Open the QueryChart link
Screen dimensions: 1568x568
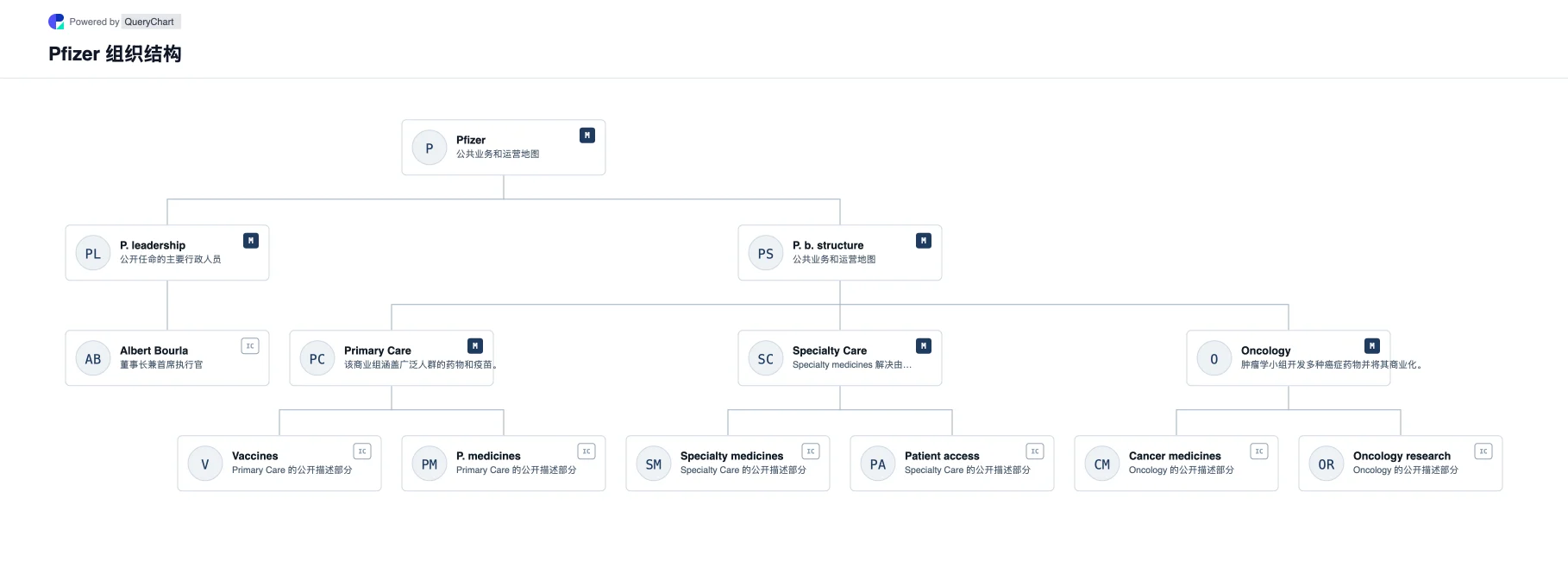149,22
